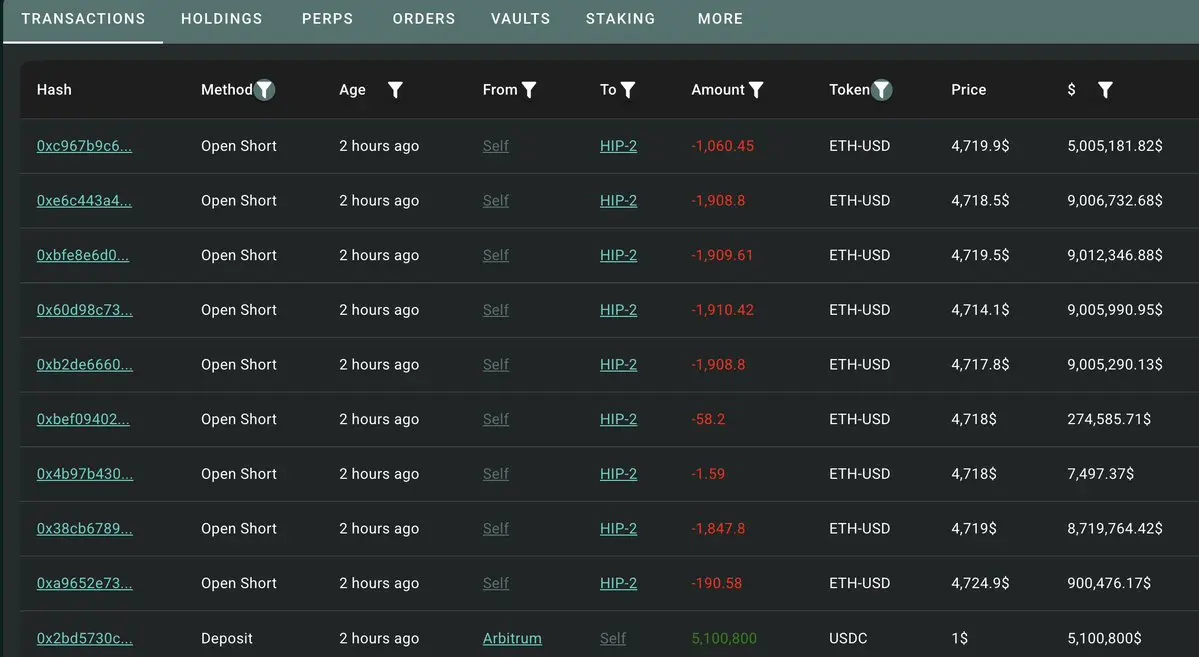The height and width of the screenshot is (657, 1199).
Task: Select amount -1,847.8
Action: point(718,529)
